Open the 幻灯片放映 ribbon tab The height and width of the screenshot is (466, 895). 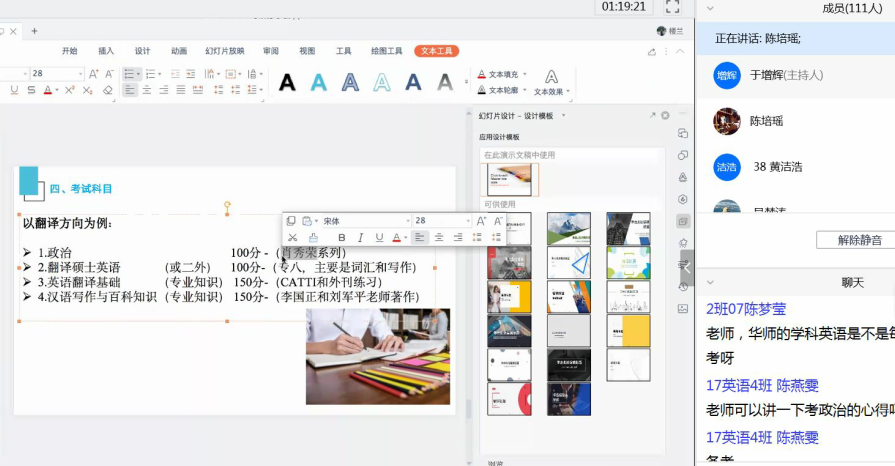tap(225, 51)
